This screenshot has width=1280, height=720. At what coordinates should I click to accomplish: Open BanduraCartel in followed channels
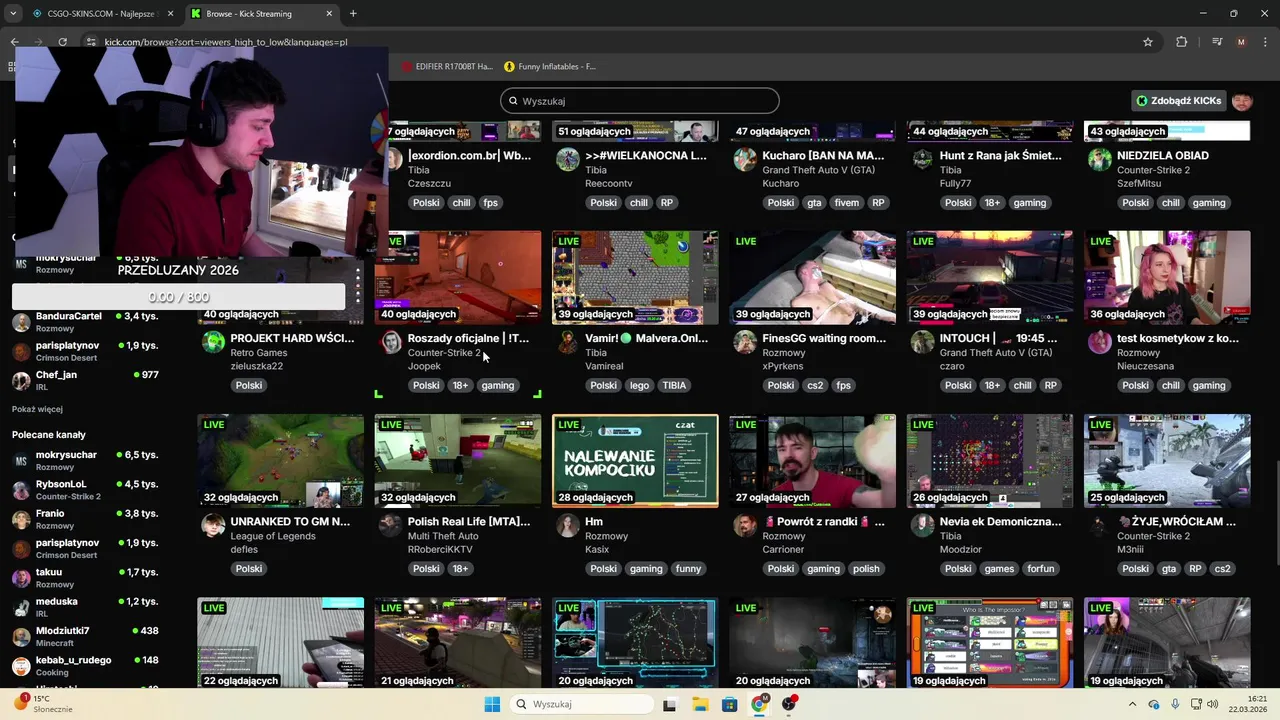tap(87, 322)
